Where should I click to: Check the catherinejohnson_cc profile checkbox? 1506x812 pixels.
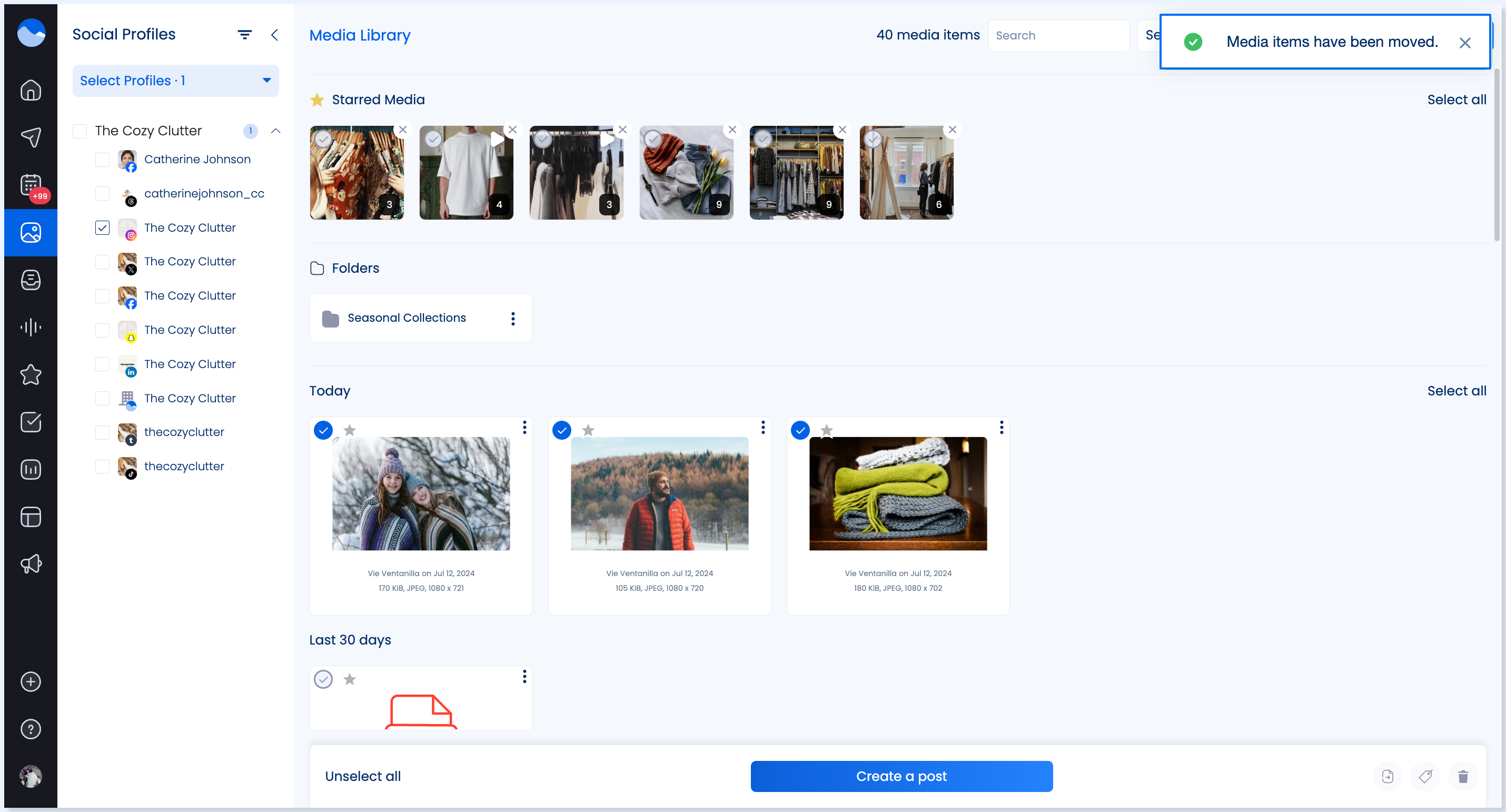102,193
